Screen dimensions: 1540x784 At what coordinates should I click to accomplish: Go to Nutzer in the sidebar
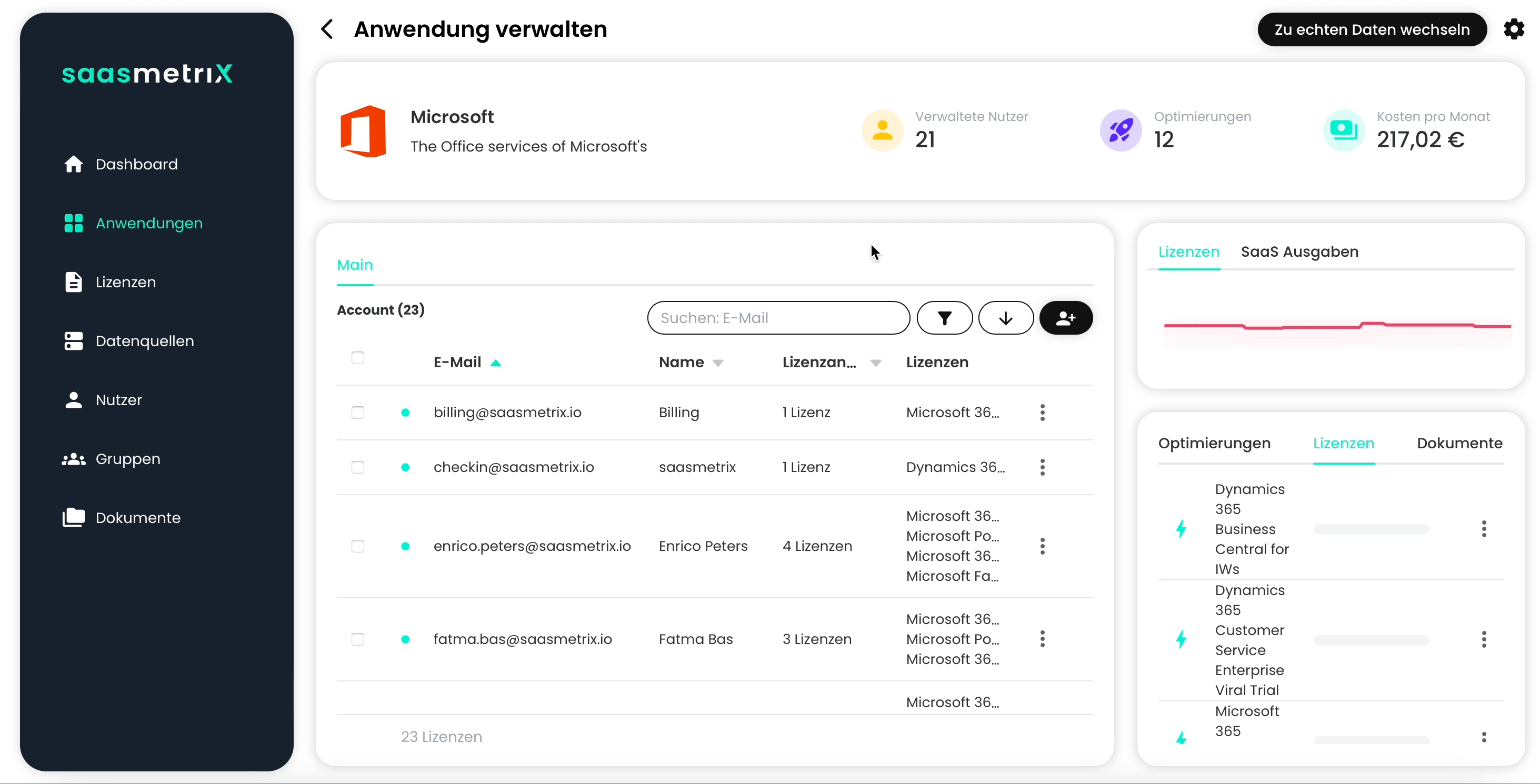point(118,400)
